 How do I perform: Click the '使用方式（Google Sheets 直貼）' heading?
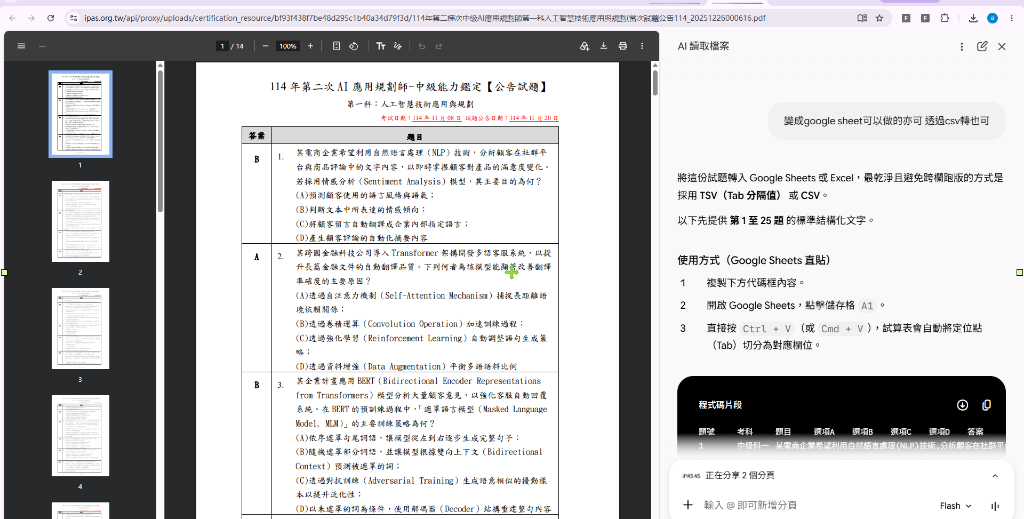click(x=754, y=260)
